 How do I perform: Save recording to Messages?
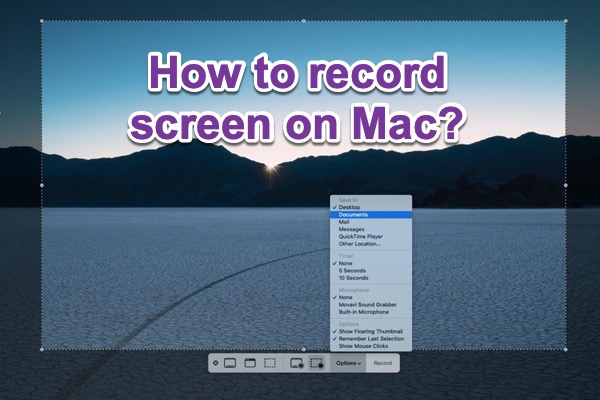353,229
